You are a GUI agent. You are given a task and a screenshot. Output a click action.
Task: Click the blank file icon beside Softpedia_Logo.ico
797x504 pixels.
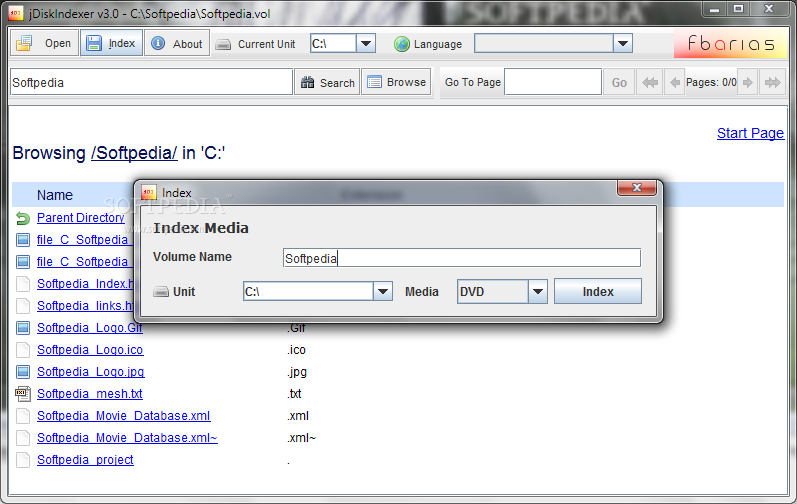click(23, 350)
